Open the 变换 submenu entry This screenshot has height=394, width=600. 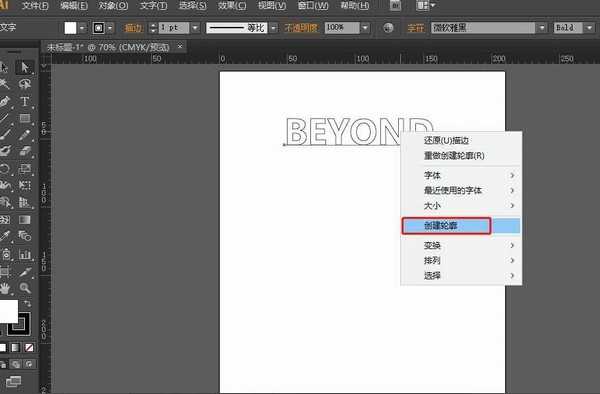click(x=461, y=245)
